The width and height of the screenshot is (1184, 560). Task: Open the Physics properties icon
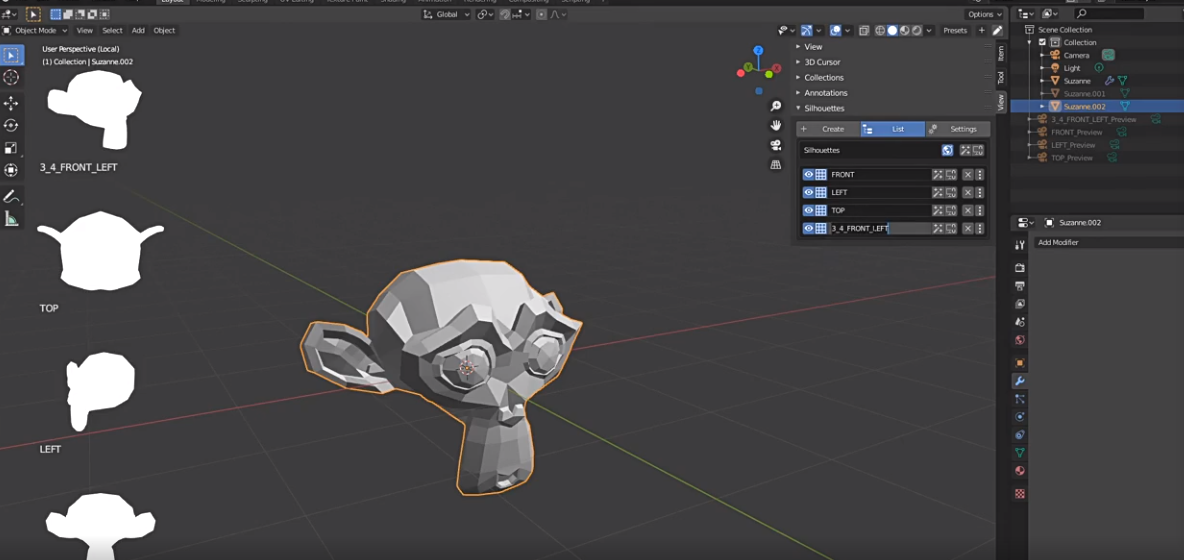pos(1020,417)
